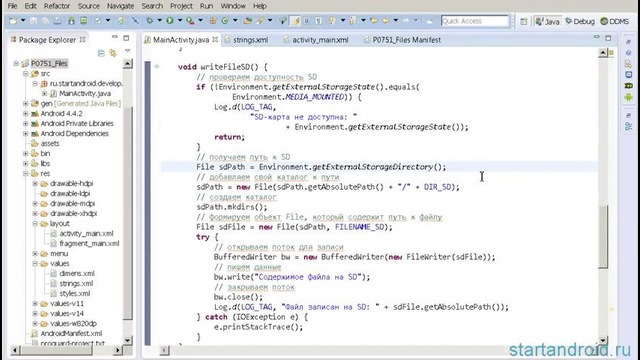
Task: Open the Android SDK Manager icon
Action: pos(71,21)
